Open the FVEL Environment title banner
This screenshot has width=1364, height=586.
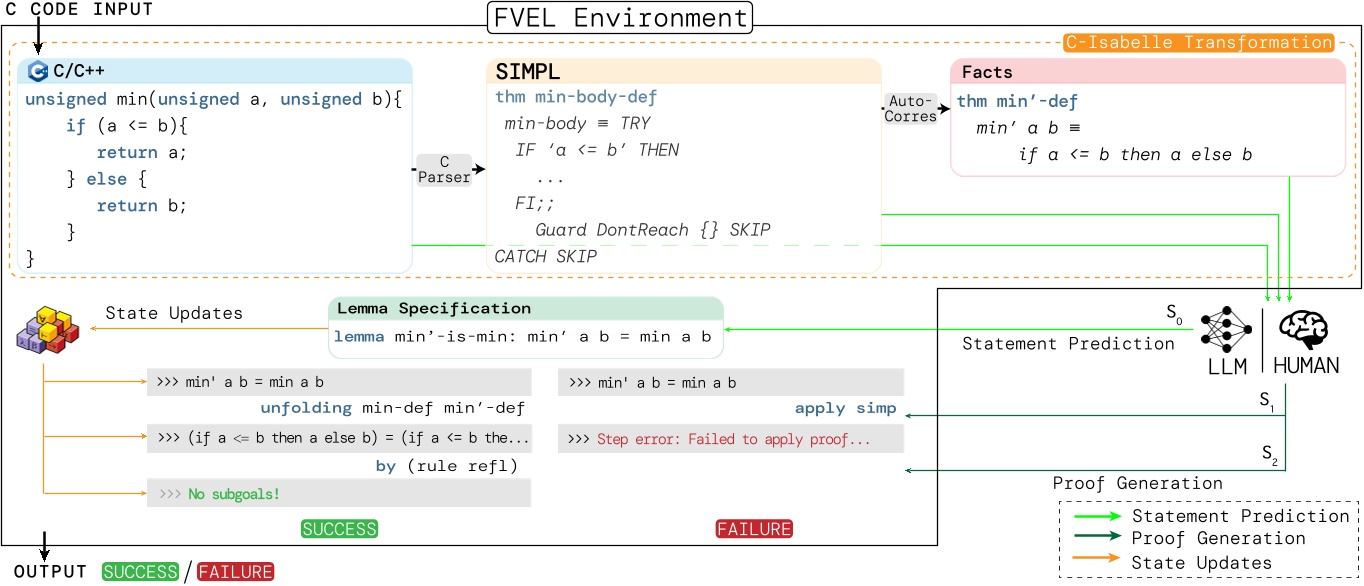[617, 17]
